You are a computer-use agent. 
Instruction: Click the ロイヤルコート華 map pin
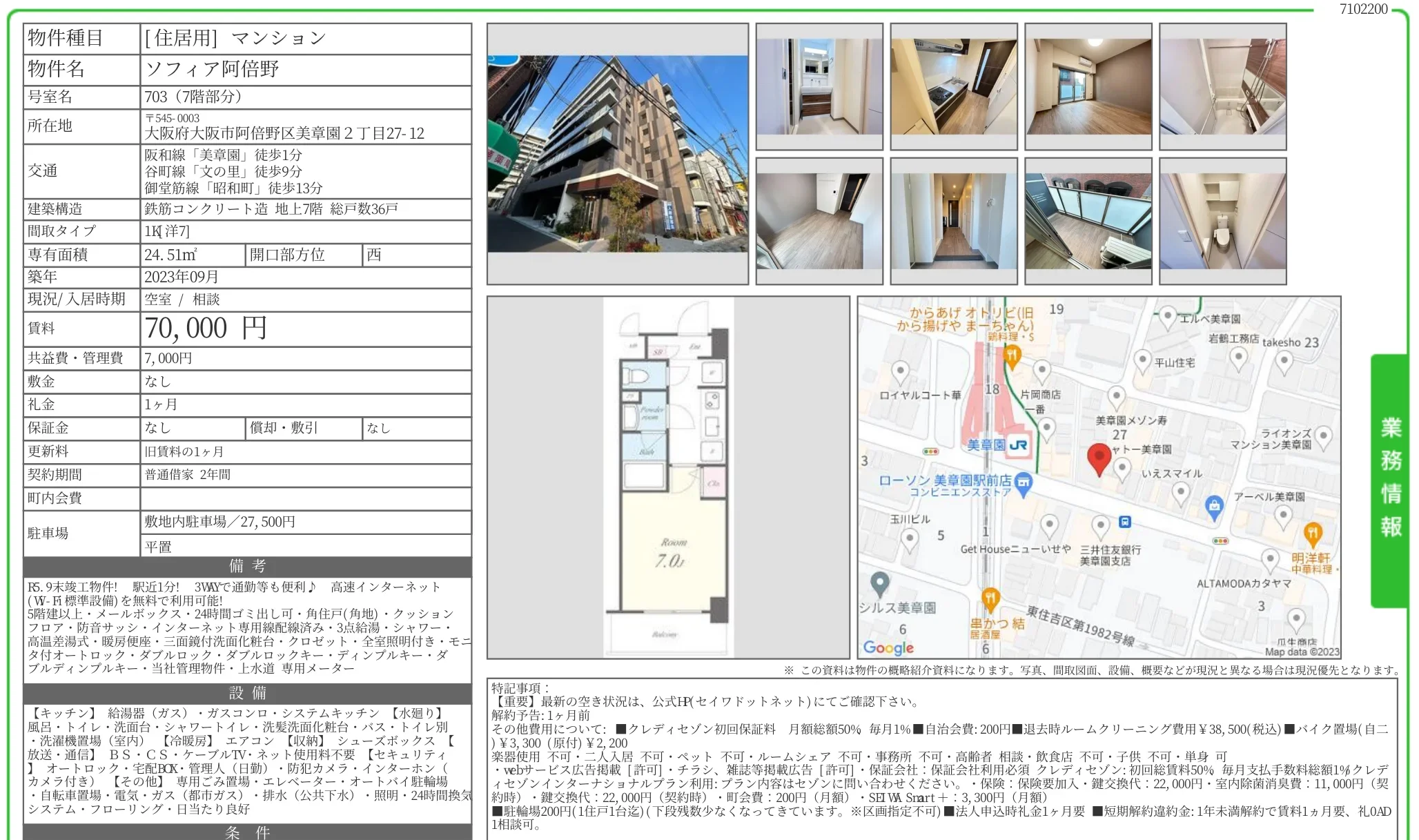pos(900,373)
